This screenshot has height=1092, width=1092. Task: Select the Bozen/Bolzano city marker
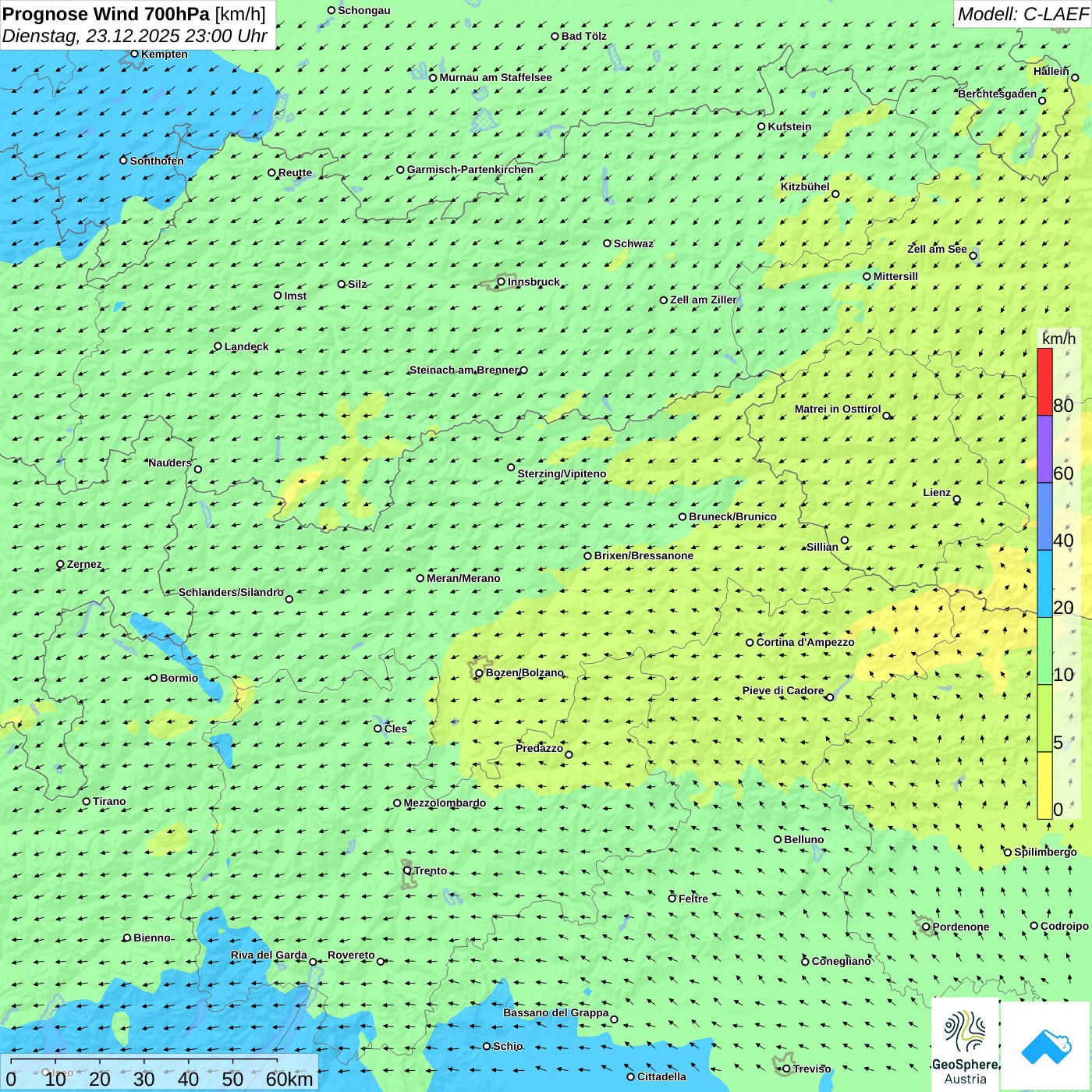[x=479, y=673]
